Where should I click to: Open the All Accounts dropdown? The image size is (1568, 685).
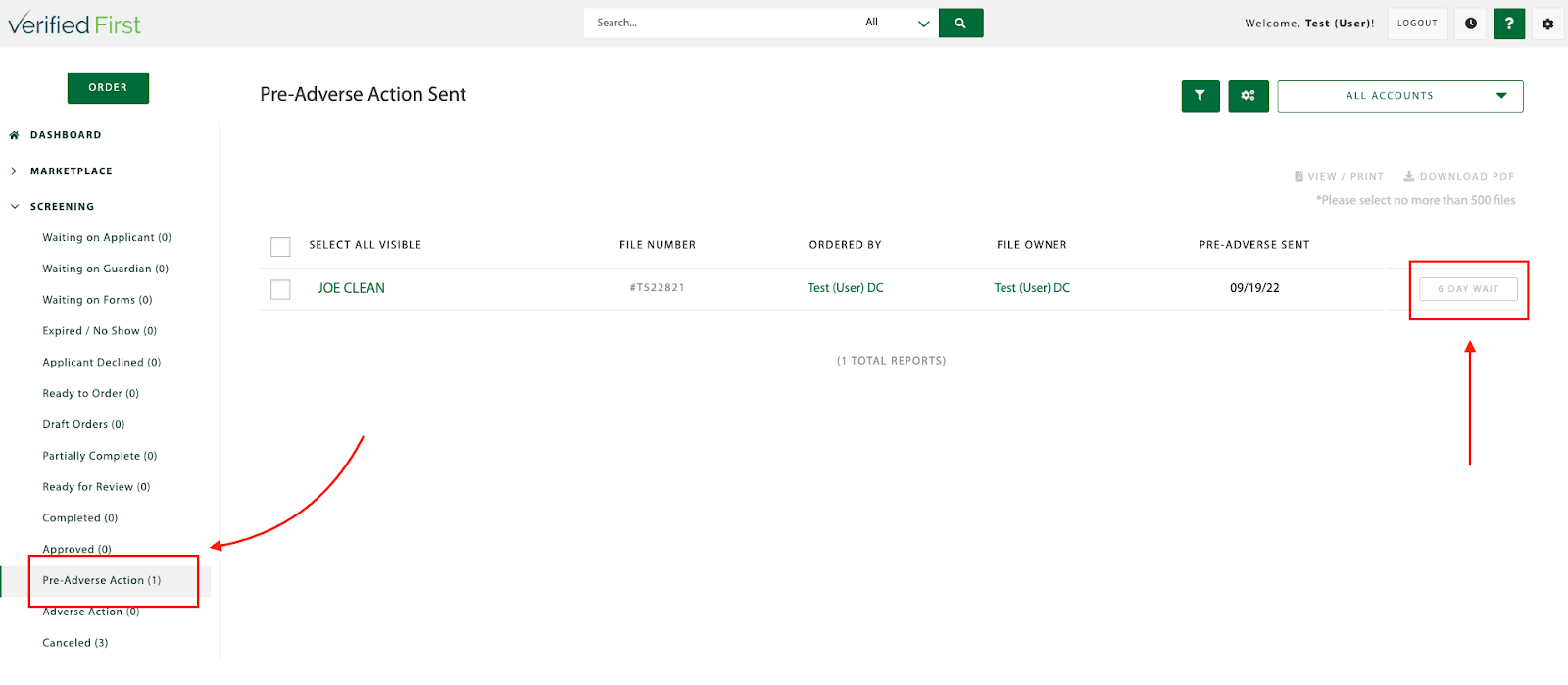(x=1399, y=96)
